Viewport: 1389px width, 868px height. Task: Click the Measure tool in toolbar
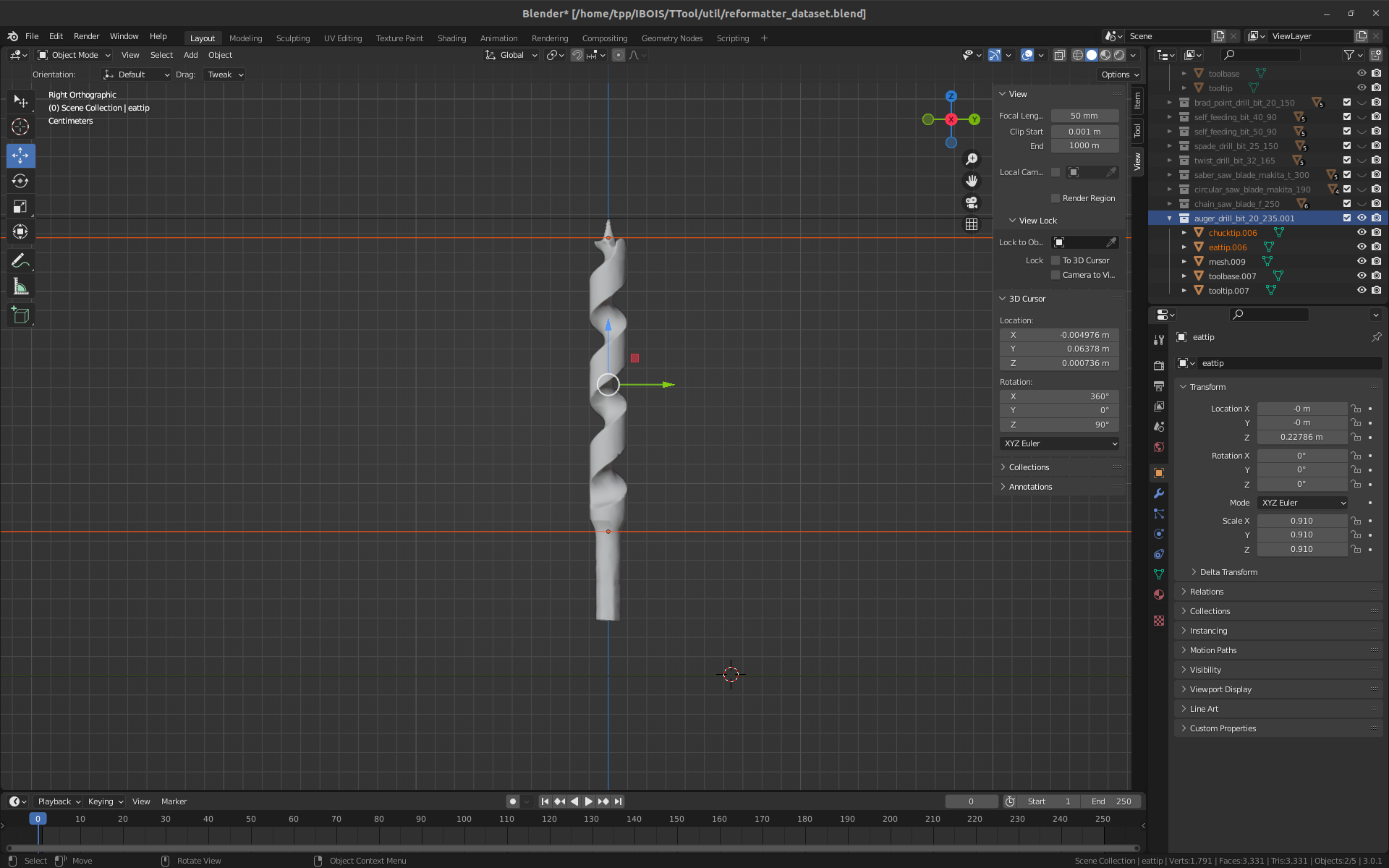[21, 287]
